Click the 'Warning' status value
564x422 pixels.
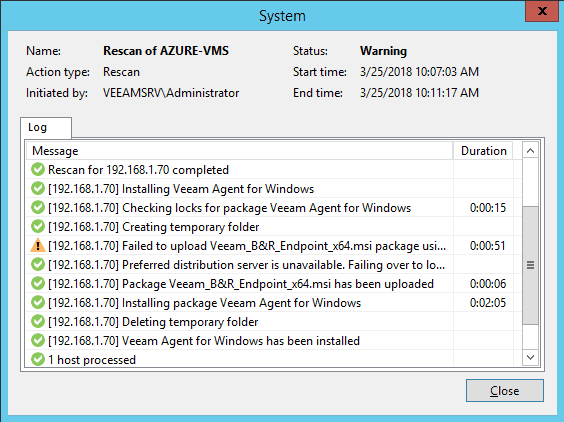point(383,51)
